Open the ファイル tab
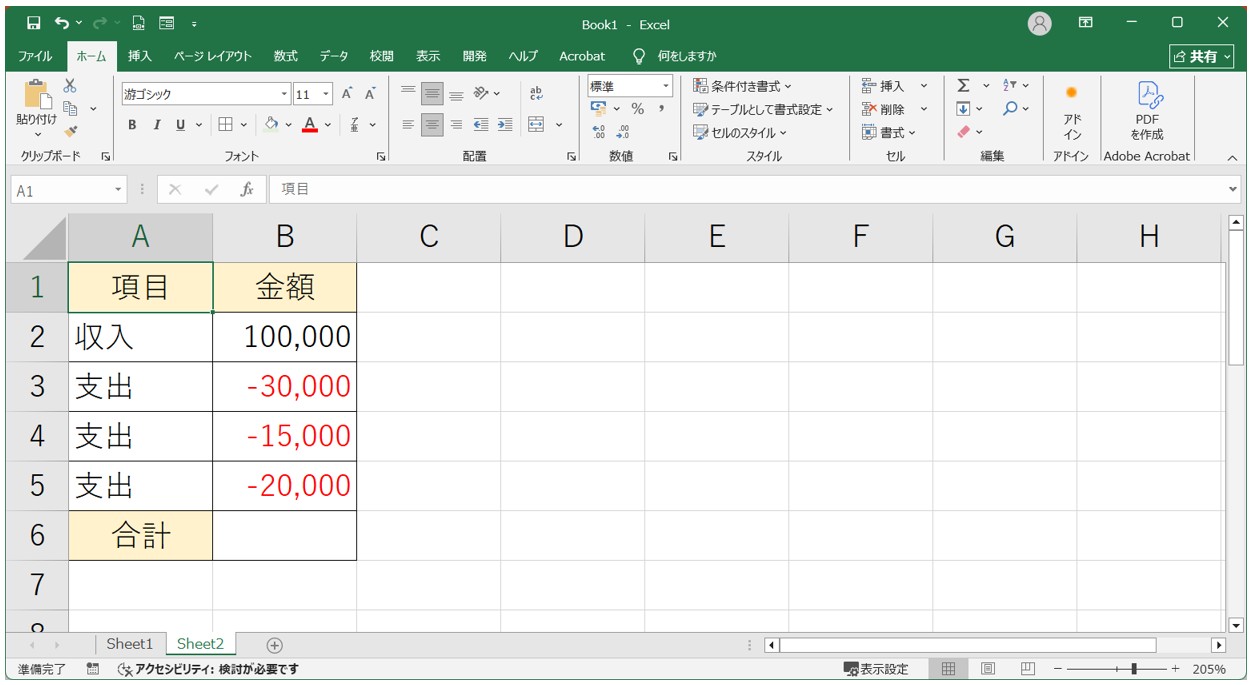The height and width of the screenshot is (685, 1252). click(x=35, y=56)
